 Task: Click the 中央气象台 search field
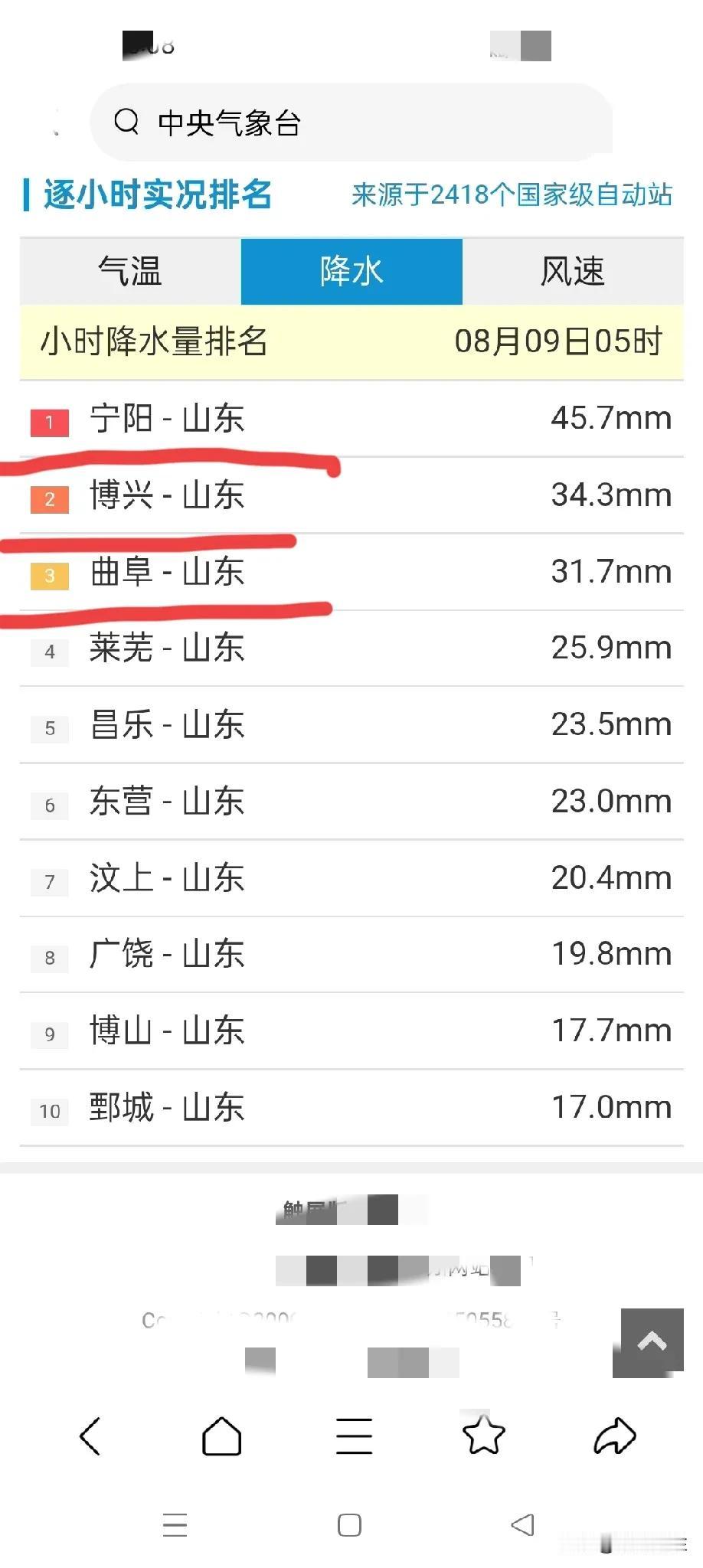351,122
